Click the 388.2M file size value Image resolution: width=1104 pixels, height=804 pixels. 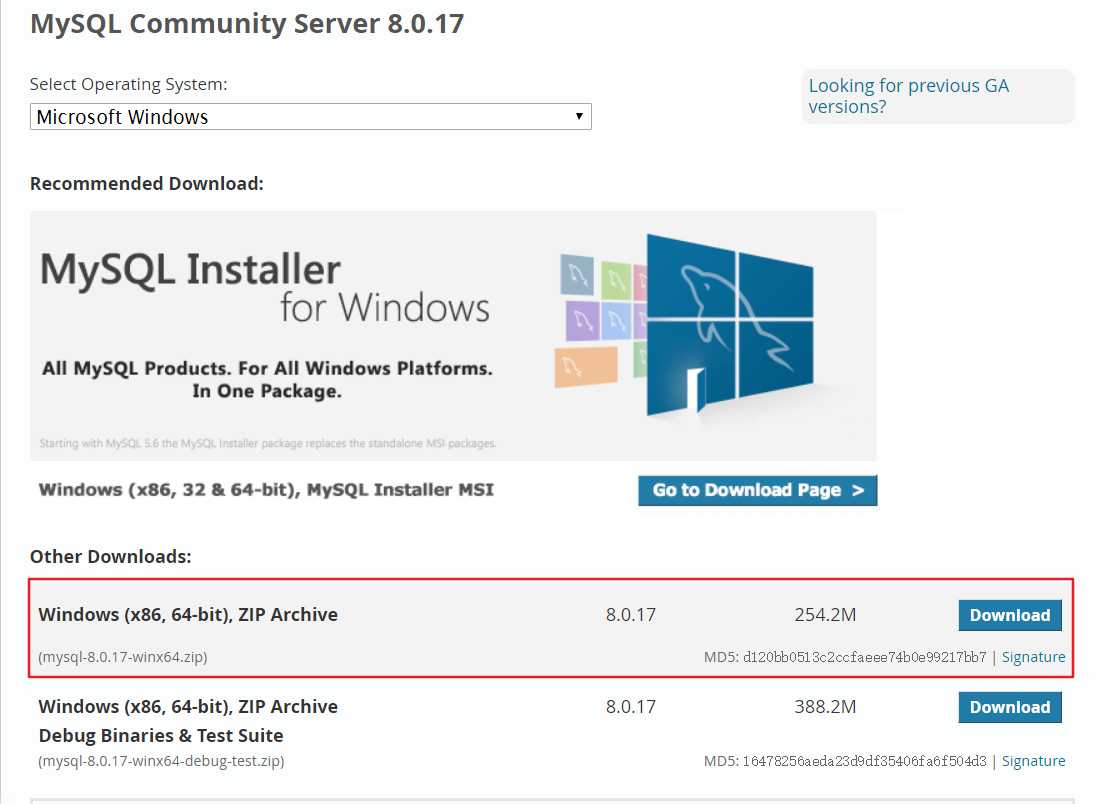(825, 707)
